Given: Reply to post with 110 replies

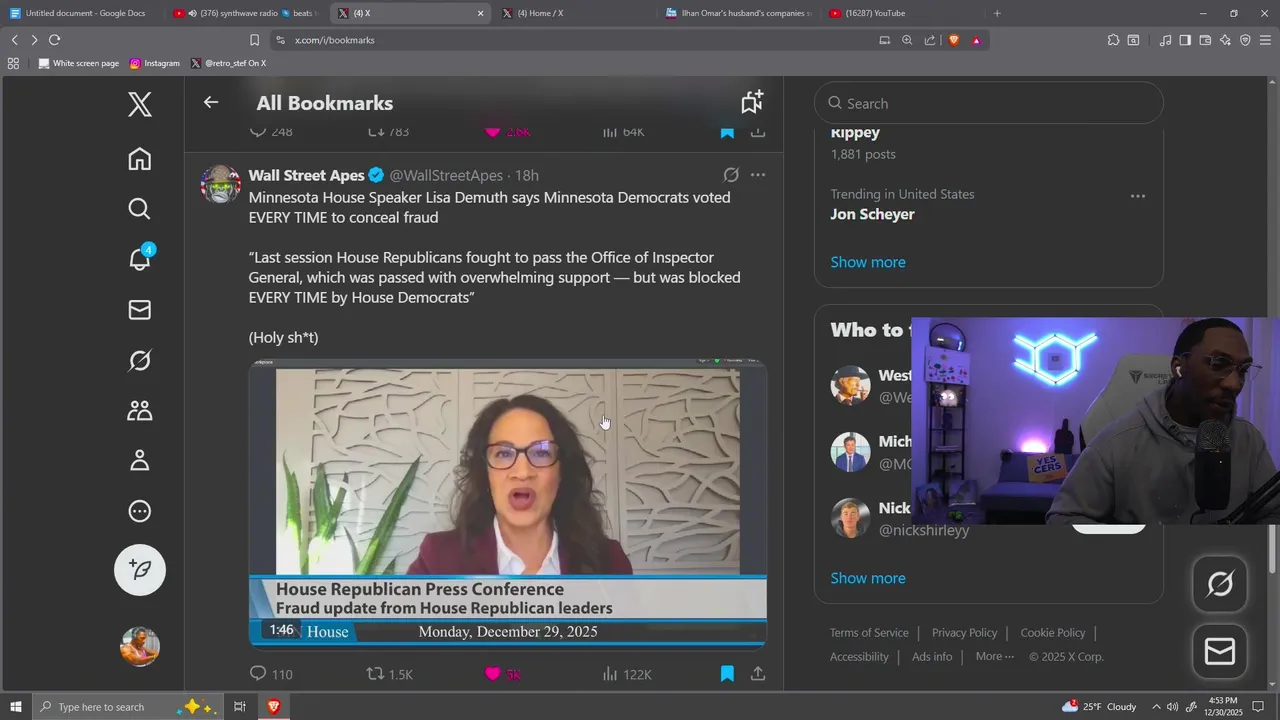Looking at the screenshot, I should pyautogui.click(x=271, y=674).
